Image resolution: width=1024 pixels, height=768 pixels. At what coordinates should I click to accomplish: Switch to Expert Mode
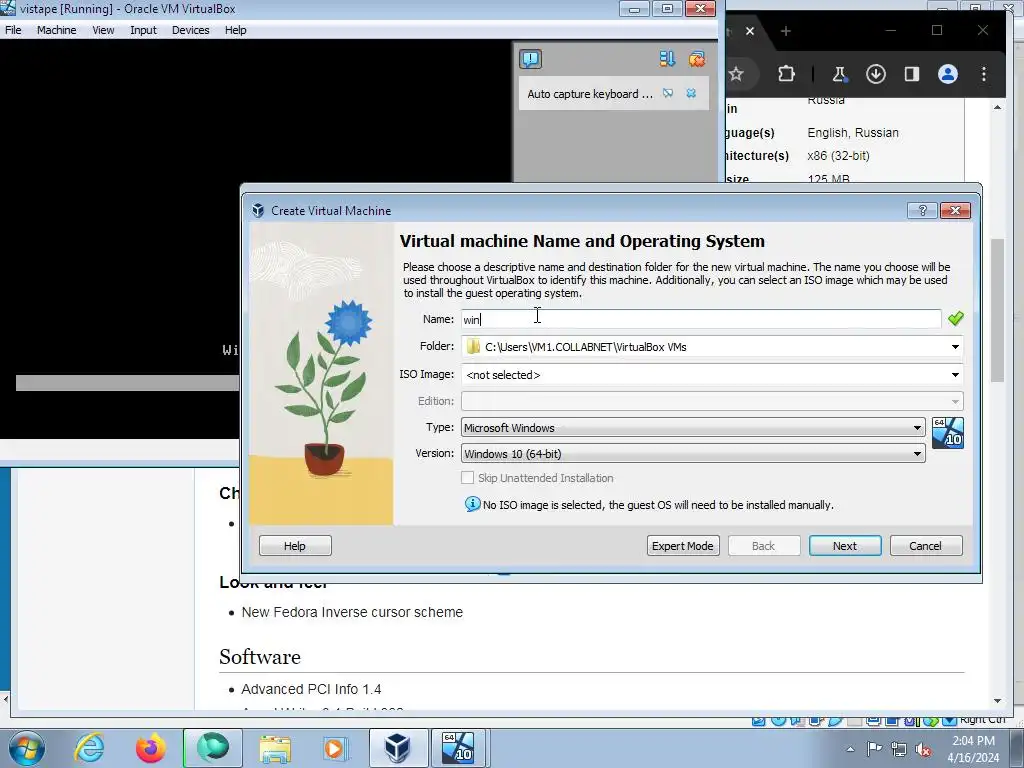click(x=682, y=546)
